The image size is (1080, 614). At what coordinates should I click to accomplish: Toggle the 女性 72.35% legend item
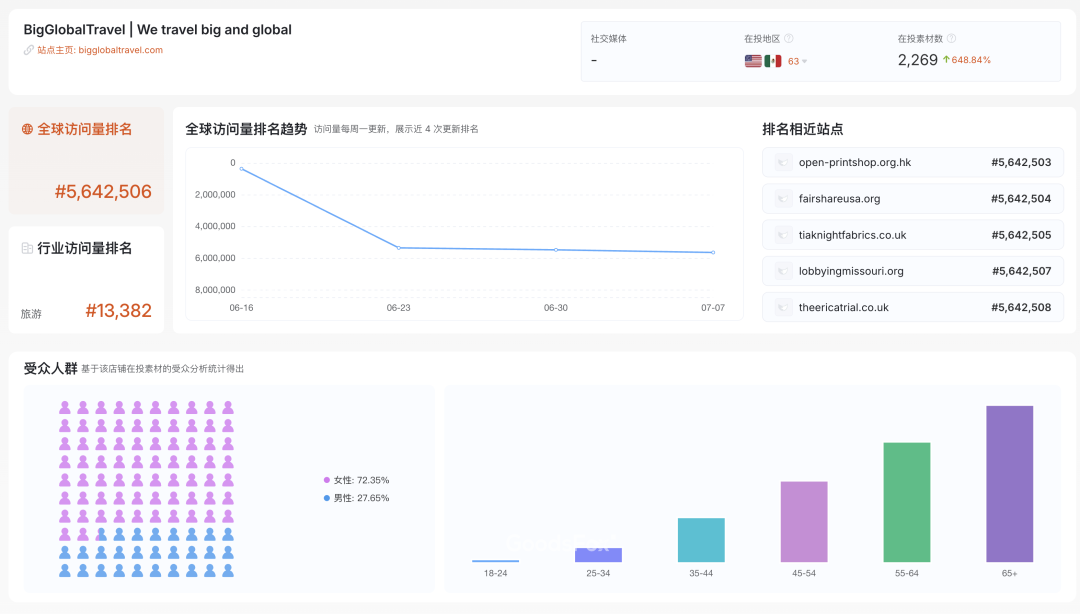pos(360,480)
